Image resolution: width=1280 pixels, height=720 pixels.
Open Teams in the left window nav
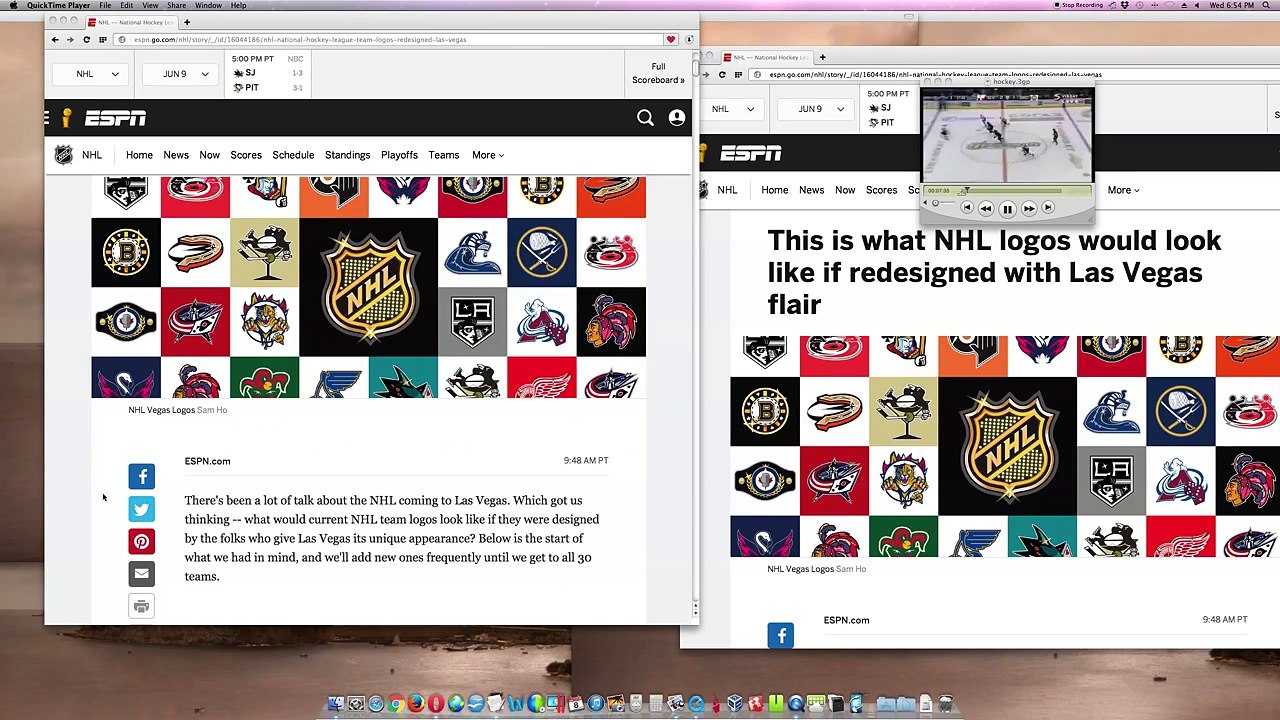point(444,155)
